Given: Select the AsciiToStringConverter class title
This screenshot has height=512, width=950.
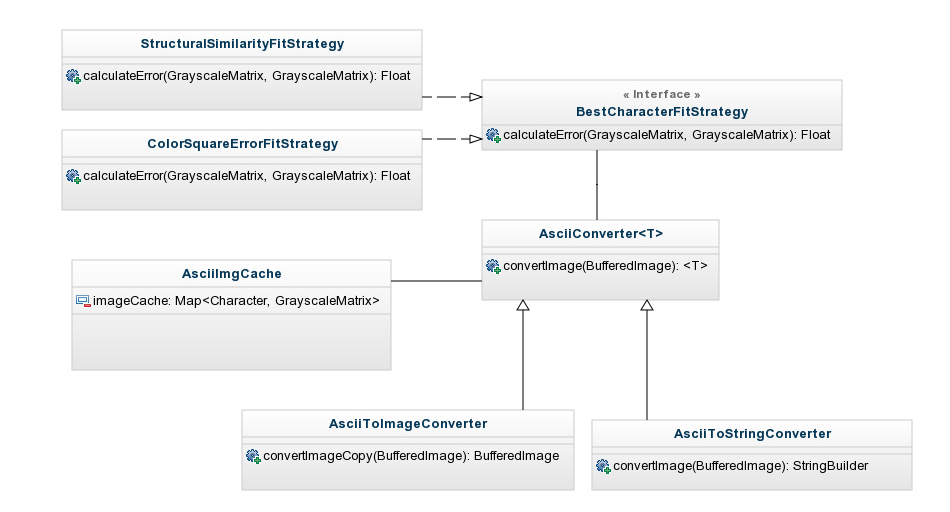Looking at the screenshot, I should pyautogui.click(x=752, y=434).
